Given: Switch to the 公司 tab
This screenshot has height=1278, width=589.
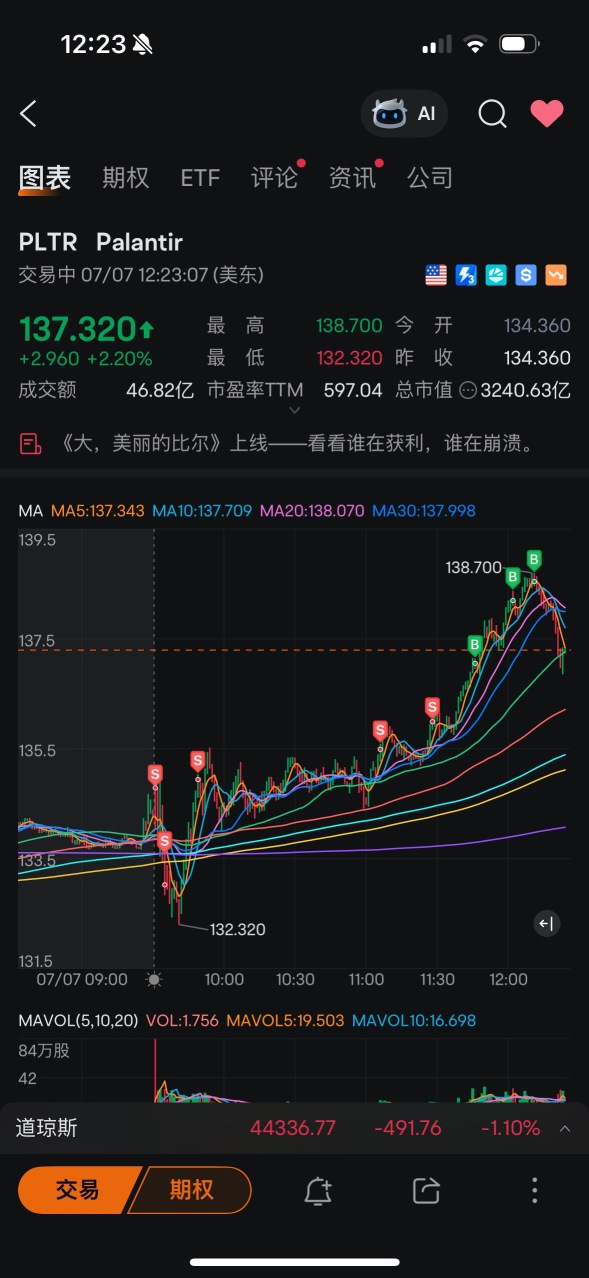Looking at the screenshot, I should click(430, 178).
